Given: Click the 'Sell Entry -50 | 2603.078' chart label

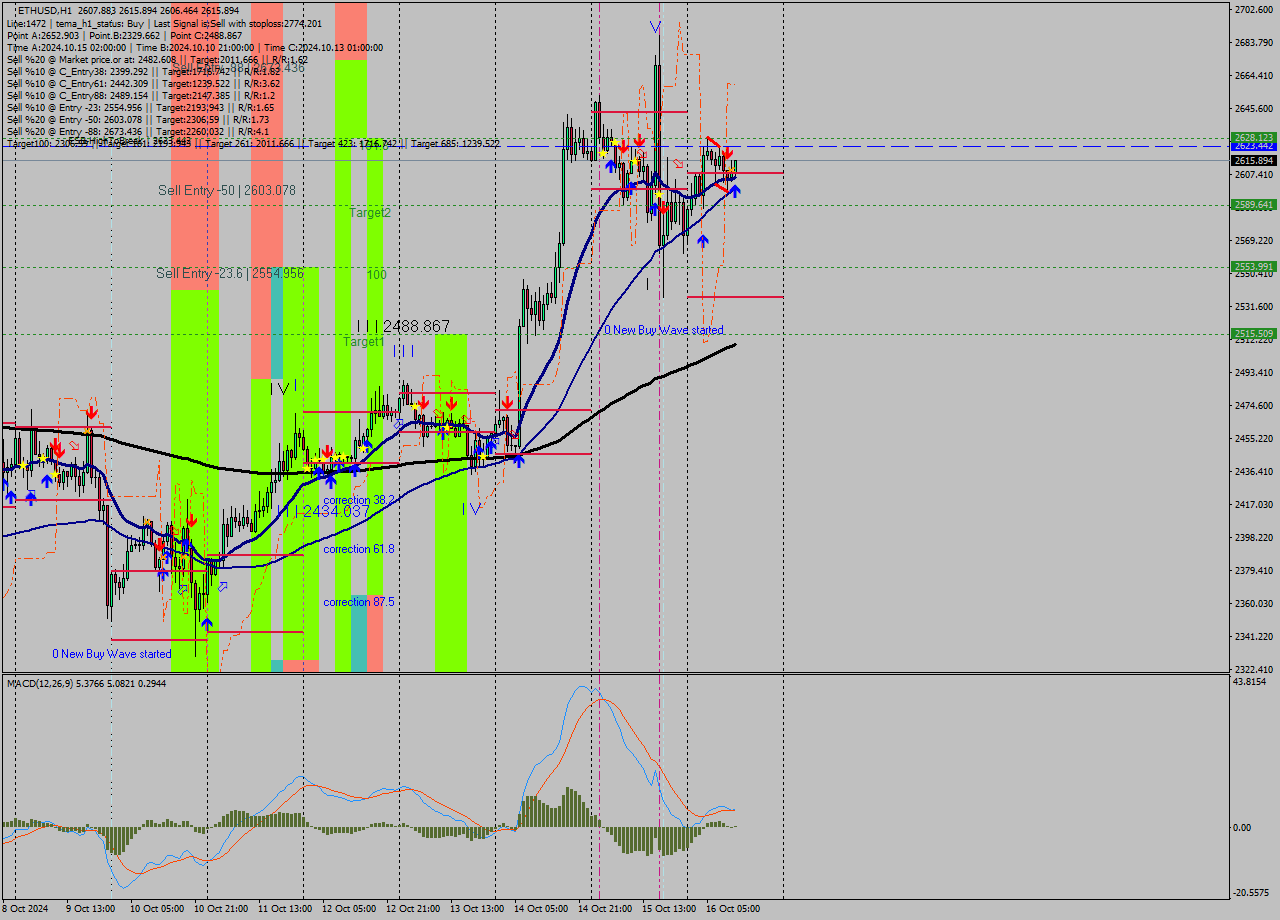Looking at the screenshot, I should point(227,190).
